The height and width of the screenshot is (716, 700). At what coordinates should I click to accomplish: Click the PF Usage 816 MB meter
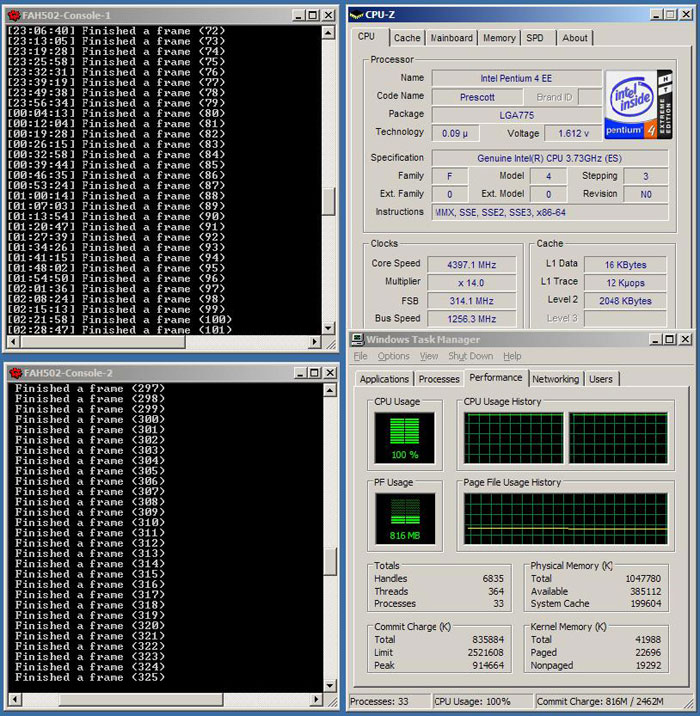405,518
